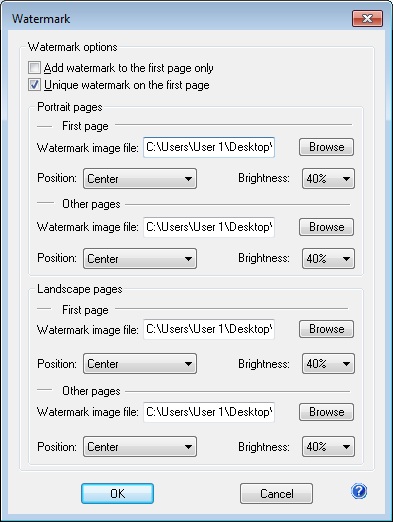Image resolution: width=393 pixels, height=522 pixels.
Task: Browse for Portrait first page watermark image
Action: coord(326,147)
